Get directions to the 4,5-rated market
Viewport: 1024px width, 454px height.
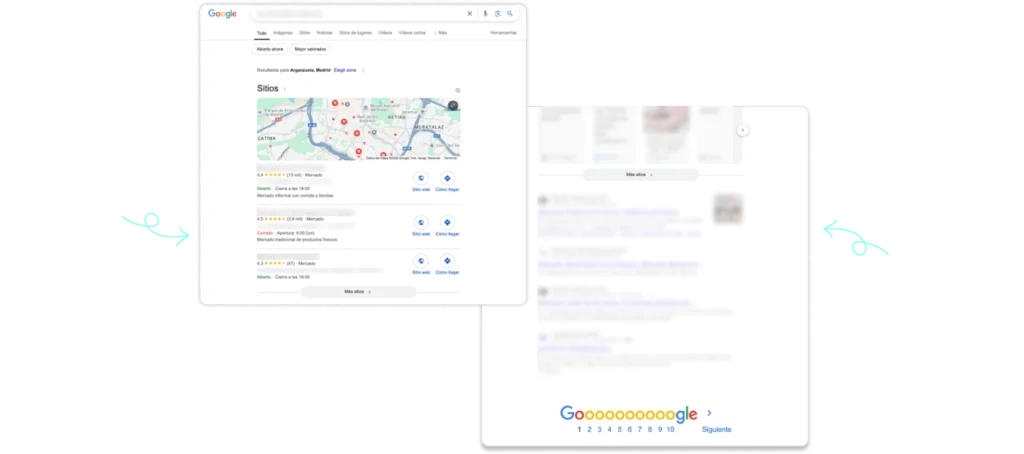[x=447, y=226]
